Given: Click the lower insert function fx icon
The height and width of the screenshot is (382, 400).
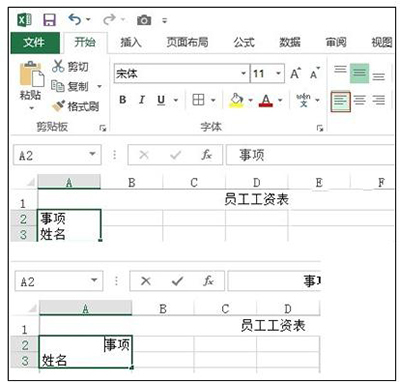Looking at the screenshot, I should coord(208,281).
